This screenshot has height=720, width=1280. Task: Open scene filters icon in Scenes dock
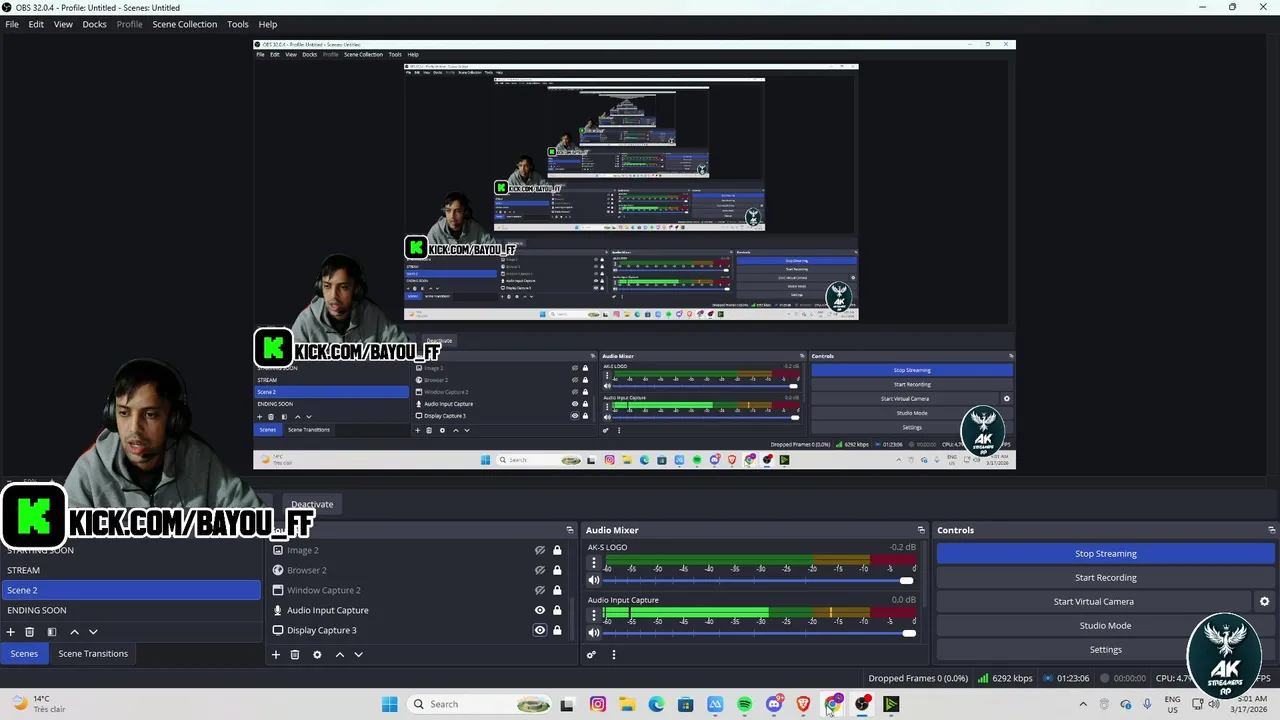pyautogui.click(x=52, y=632)
